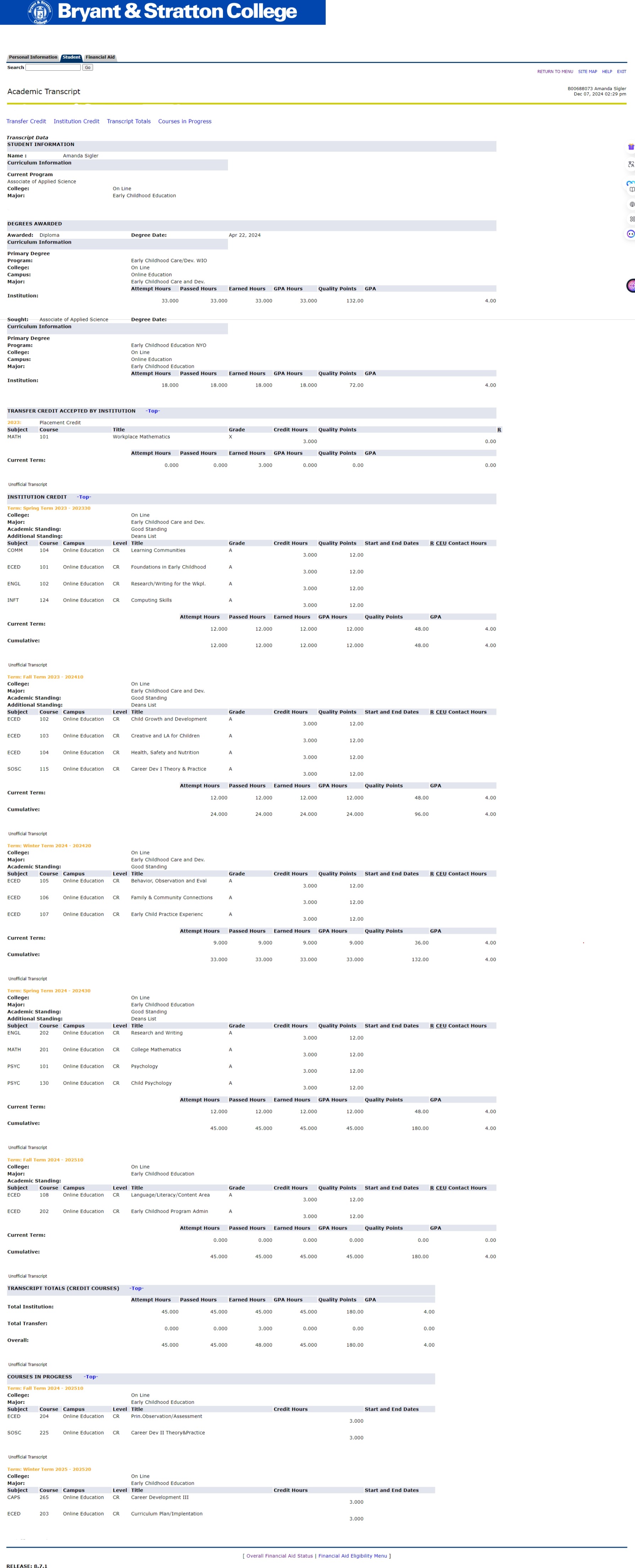Click the Institution Credit anchor link
This screenshot has height=1568, width=635.
pyautogui.click(x=76, y=122)
